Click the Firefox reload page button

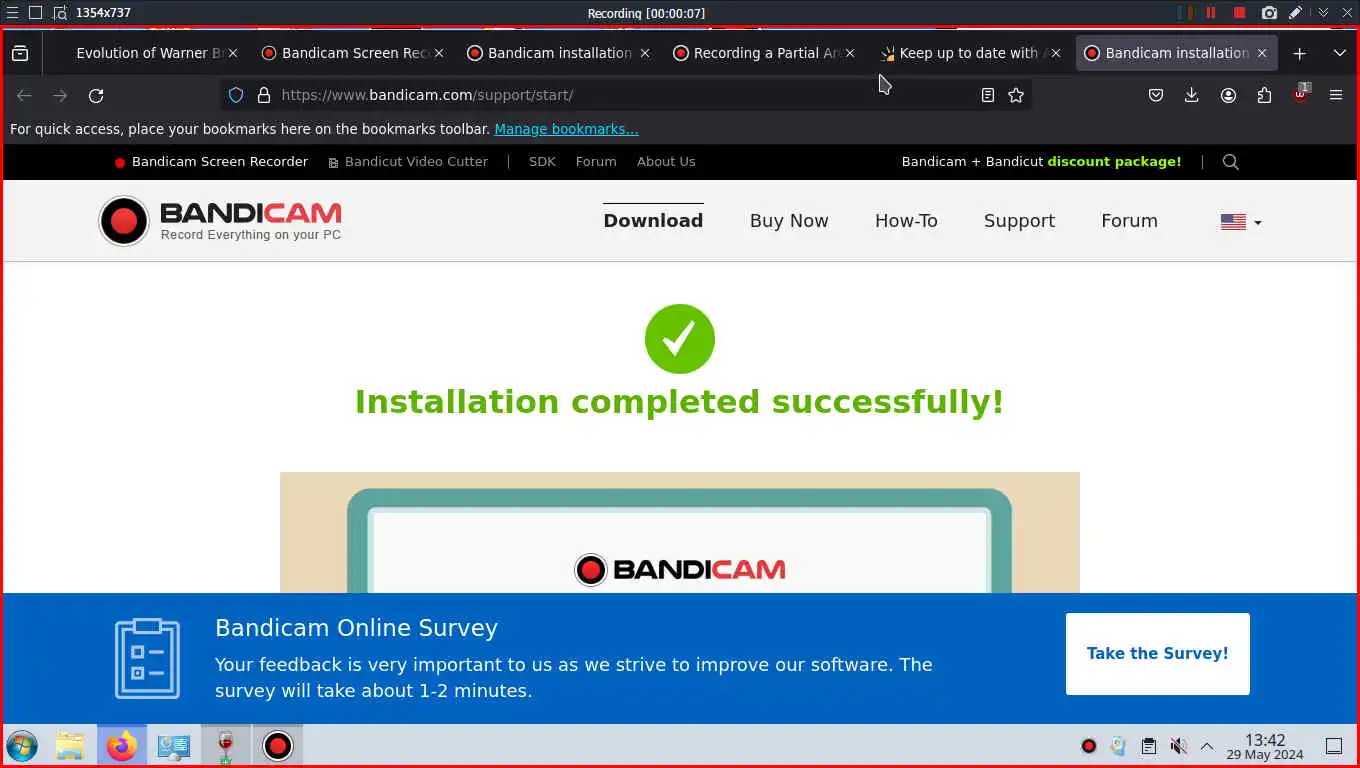[x=96, y=95]
